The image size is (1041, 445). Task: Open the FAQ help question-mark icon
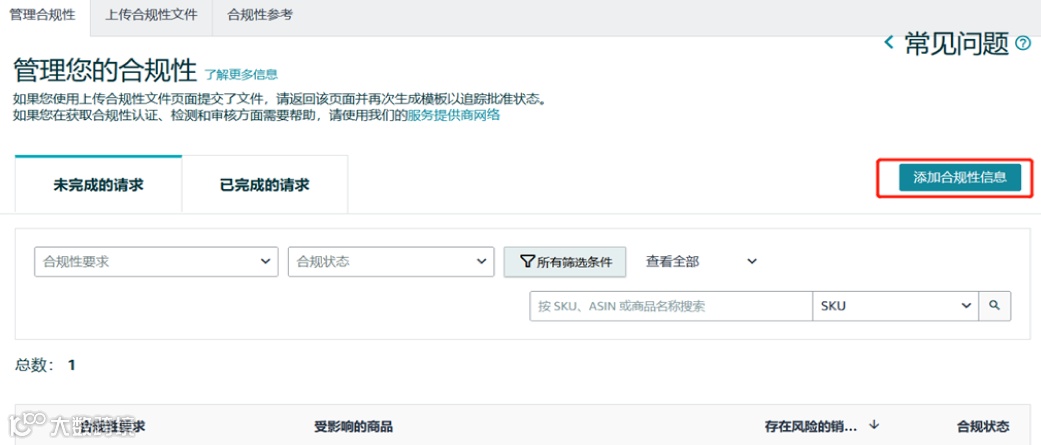pos(1023,44)
